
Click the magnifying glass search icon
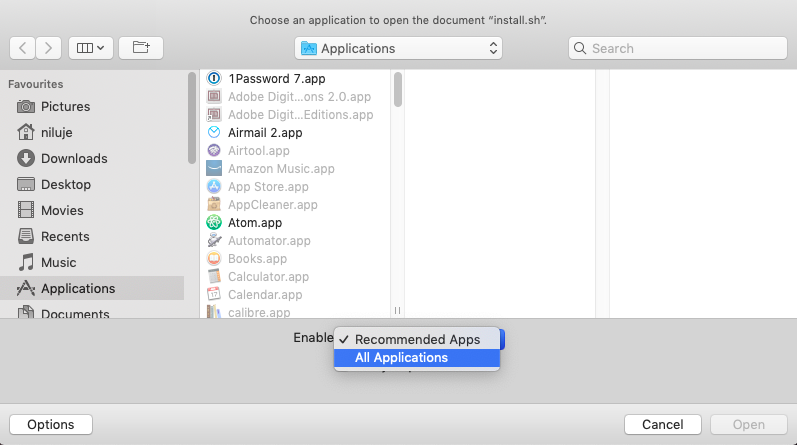[x=579, y=48]
